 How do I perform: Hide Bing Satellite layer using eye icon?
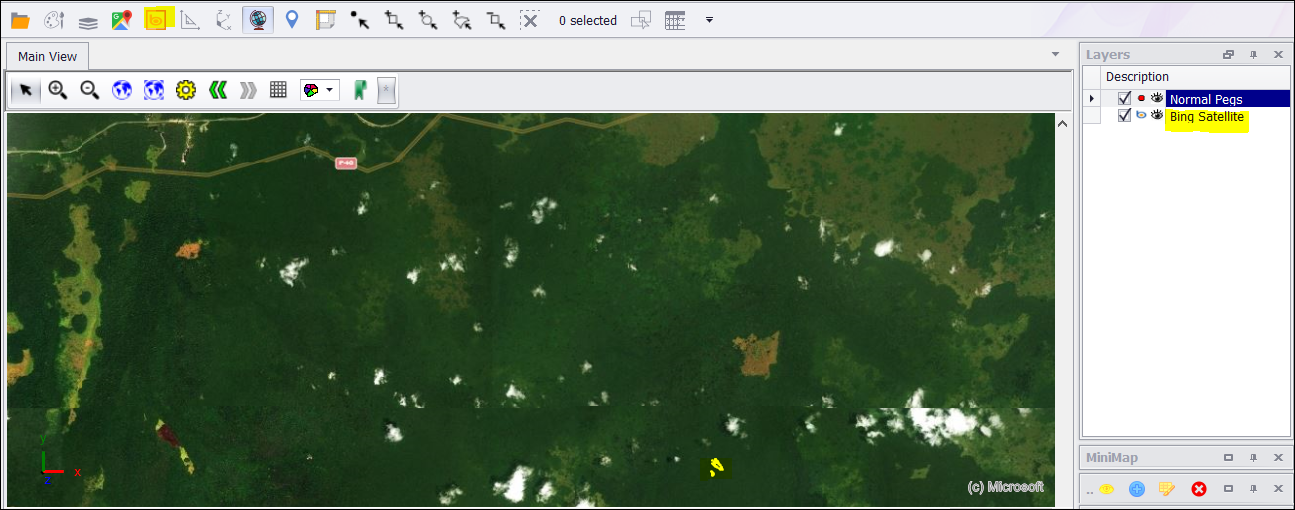[1157, 116]
